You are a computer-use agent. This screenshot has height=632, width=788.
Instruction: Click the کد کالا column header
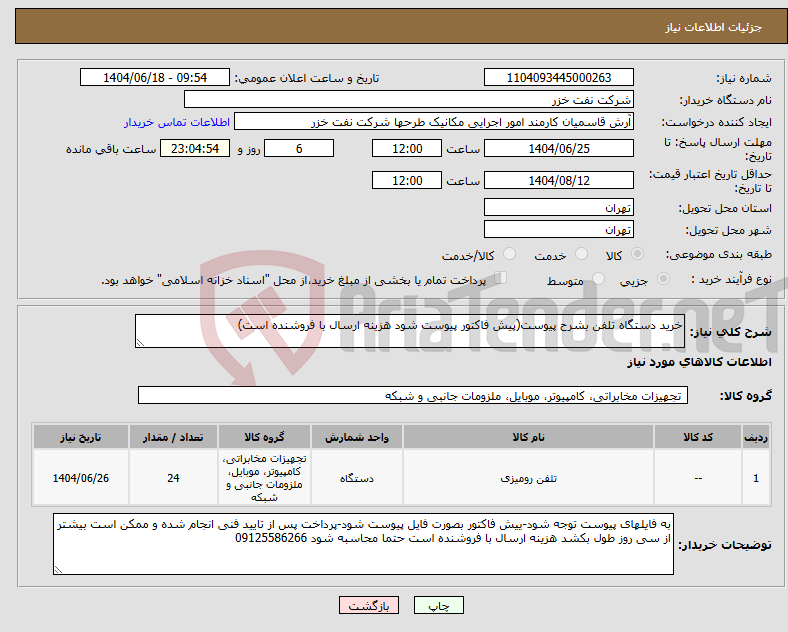tap(698, 437)
